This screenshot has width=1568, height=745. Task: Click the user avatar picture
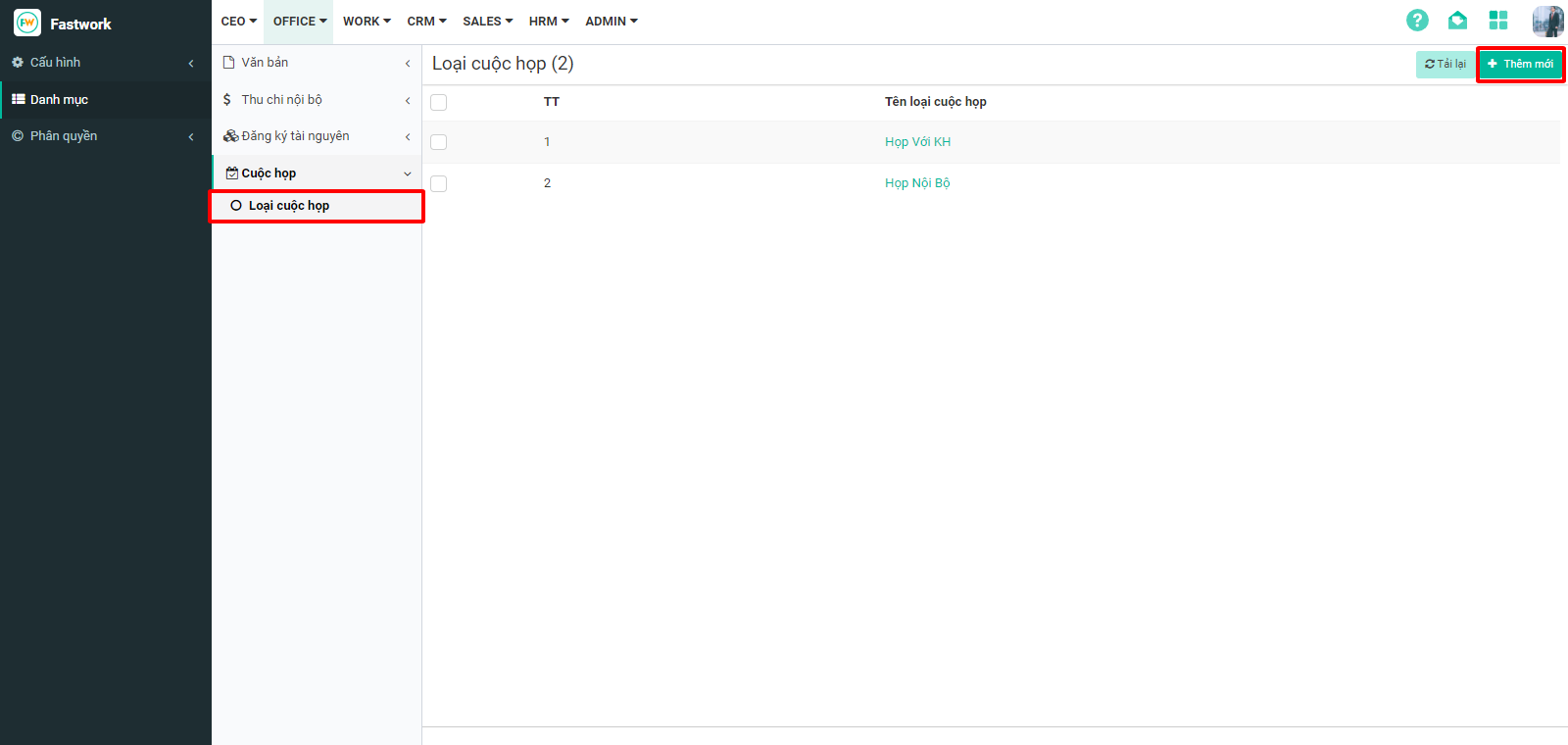tap(1547, 21)
